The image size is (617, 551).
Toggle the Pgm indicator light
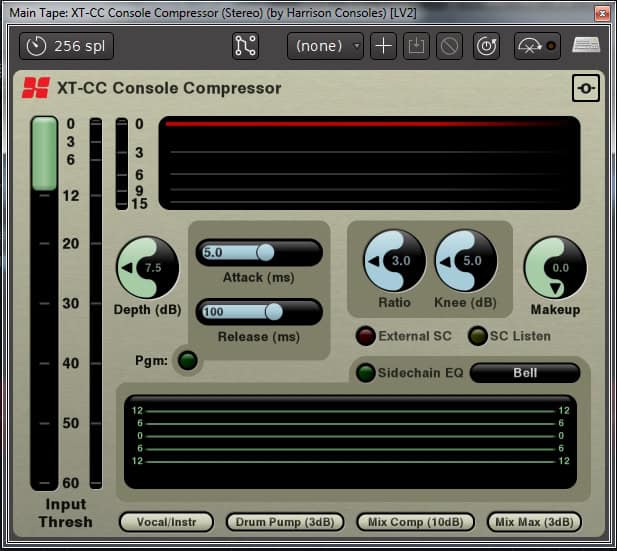186,359
